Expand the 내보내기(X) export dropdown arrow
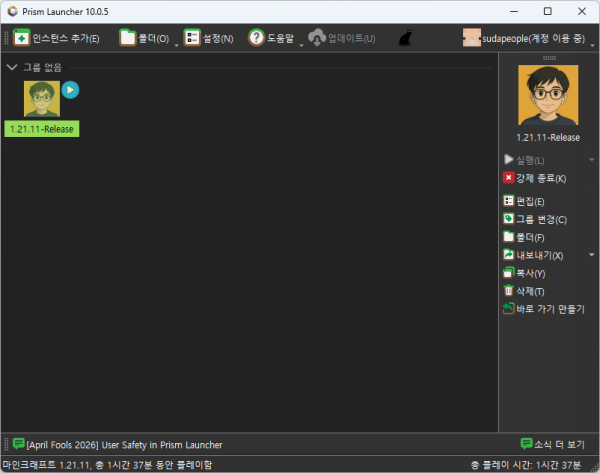 [592, 254]
